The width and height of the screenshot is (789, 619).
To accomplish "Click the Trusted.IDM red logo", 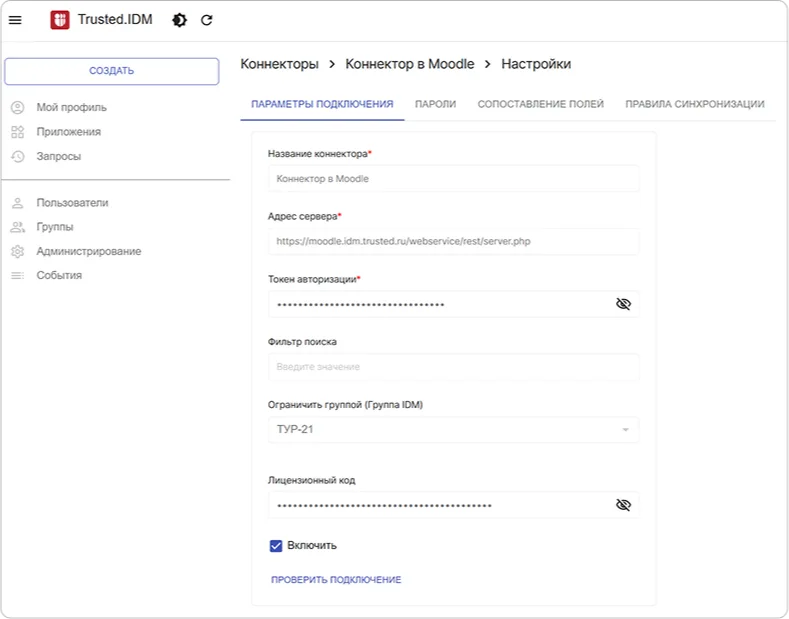I will (x=60, y=20).
